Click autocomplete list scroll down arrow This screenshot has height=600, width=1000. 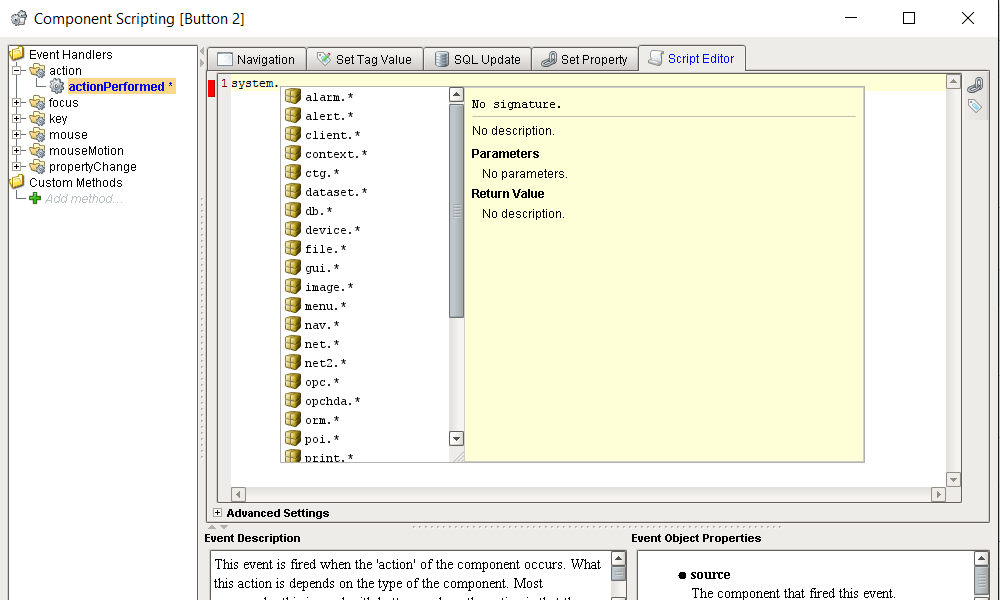(x=456, y=439)
